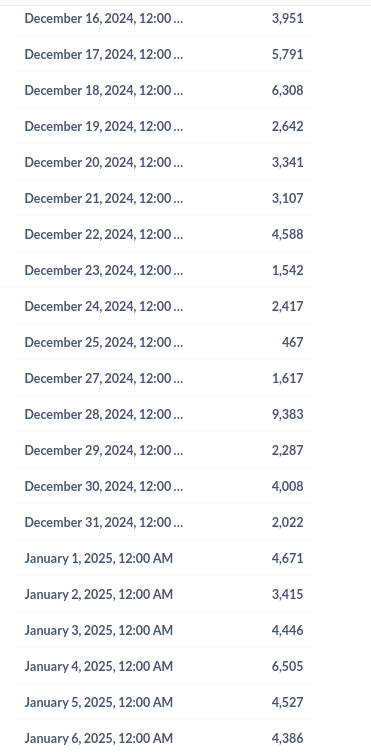Click the 3,415 value cell

287,594
